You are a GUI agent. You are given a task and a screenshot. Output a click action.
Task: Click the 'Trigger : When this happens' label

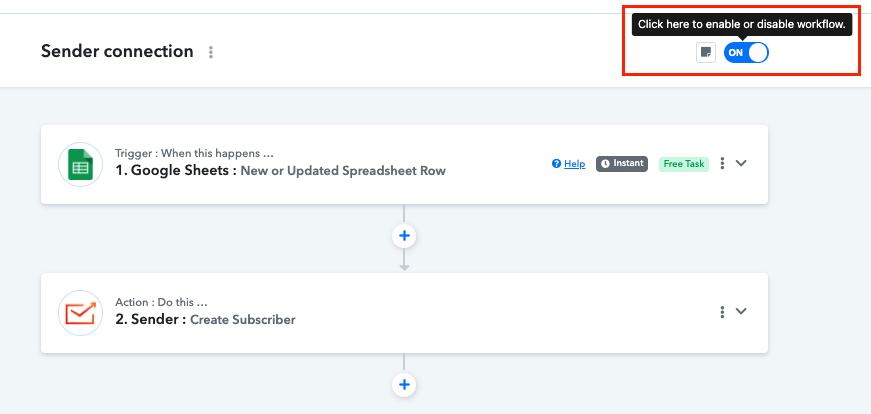[194, 154]
